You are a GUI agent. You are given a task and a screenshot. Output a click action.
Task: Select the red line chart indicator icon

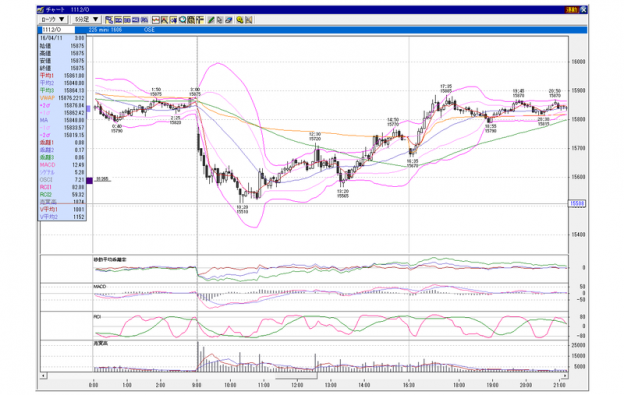click(x=156, y=19)
